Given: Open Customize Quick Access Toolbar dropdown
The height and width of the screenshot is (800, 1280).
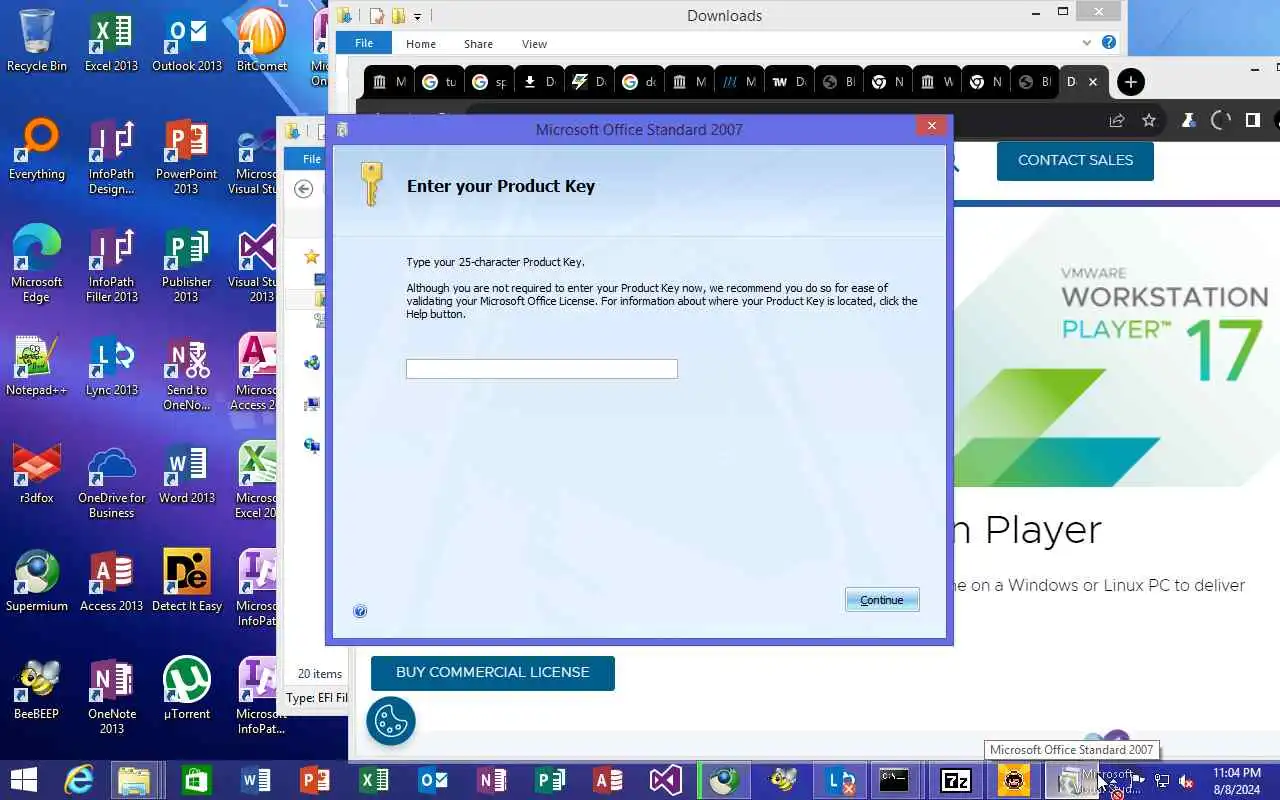Looking at the screenshot, I should pos(418,16).
